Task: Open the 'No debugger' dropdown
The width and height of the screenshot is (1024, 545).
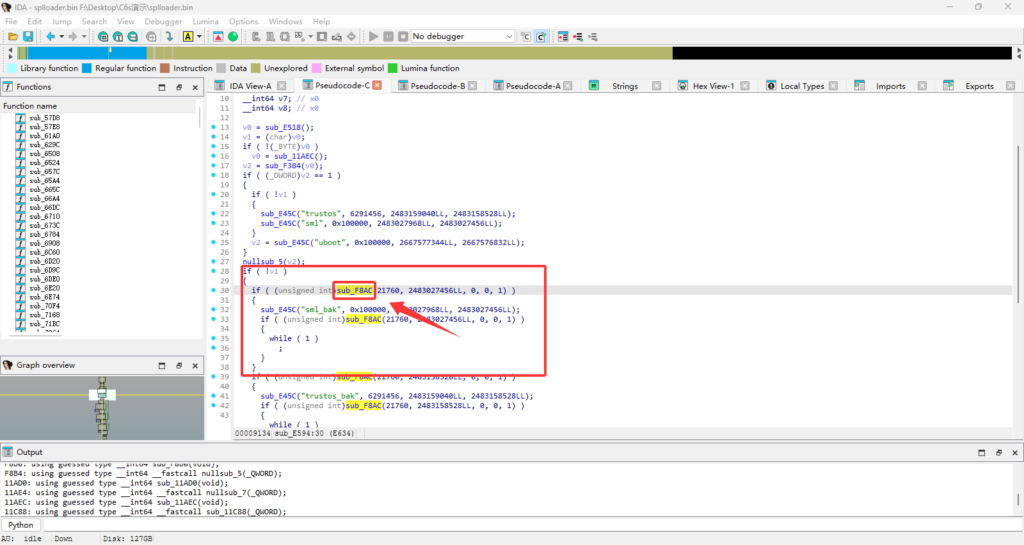Action: (462, 37)
